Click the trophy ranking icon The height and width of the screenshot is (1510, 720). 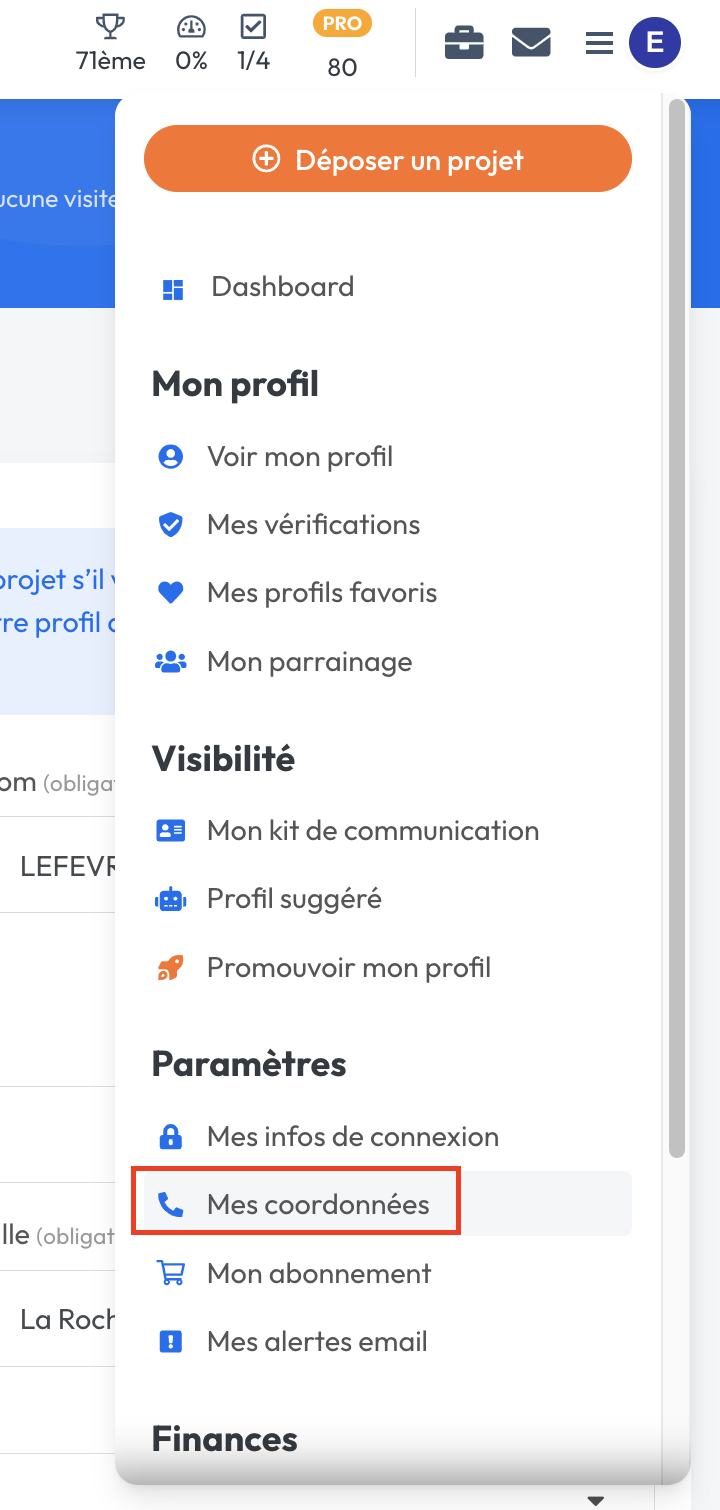tap(109, 26)
